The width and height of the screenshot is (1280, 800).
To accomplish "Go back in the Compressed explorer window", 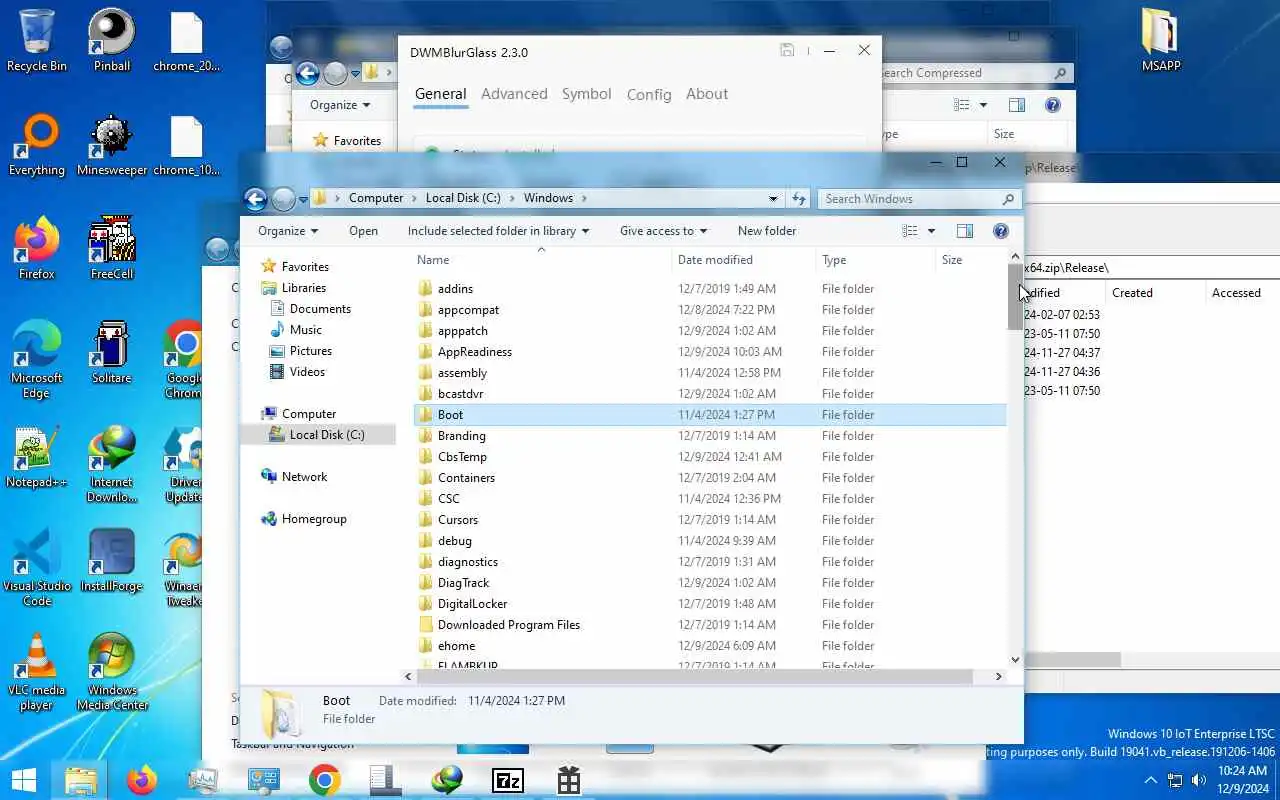I will pyautogui.click(x=307, y=73).
